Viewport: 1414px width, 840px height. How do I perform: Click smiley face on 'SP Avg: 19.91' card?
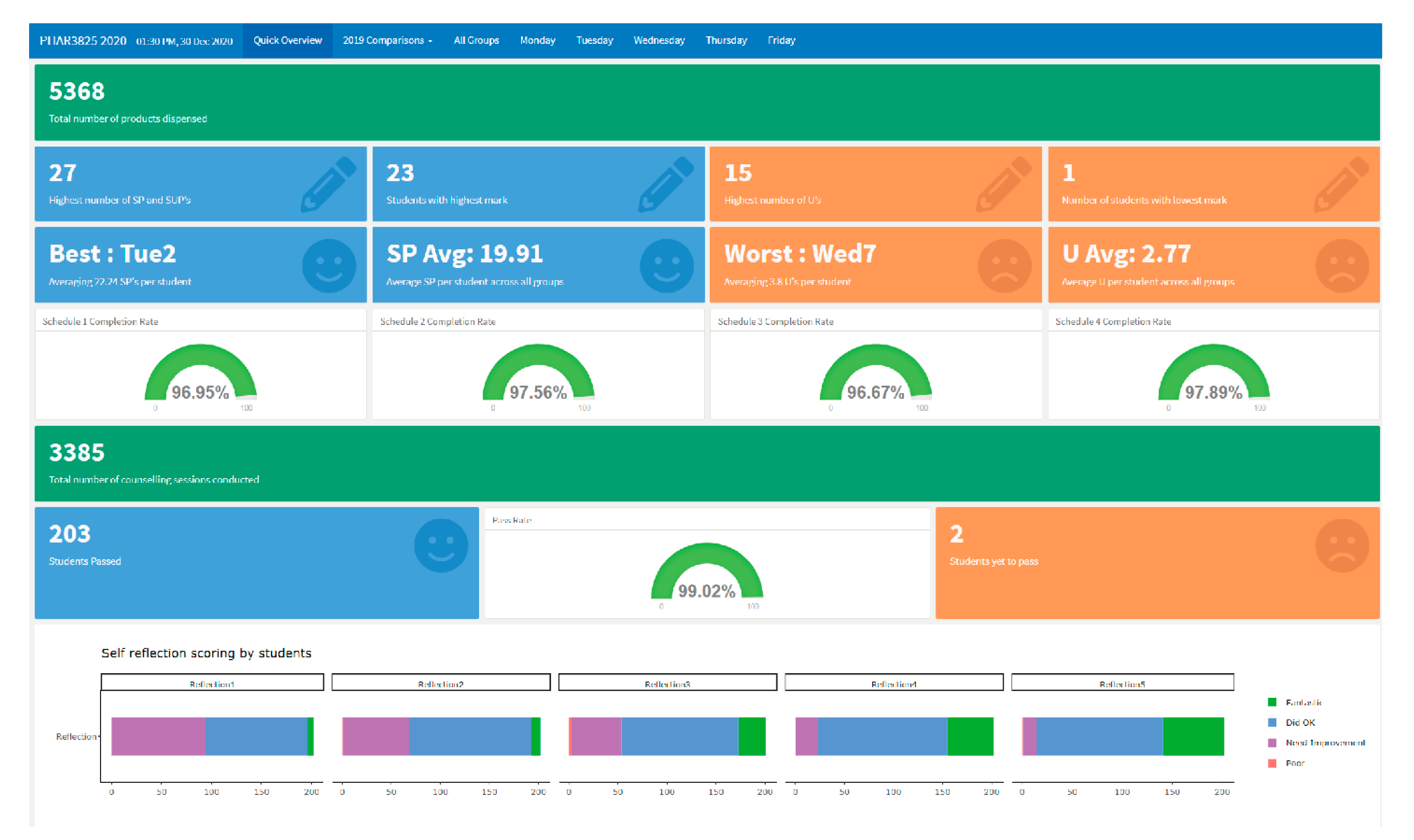[666, 265]
